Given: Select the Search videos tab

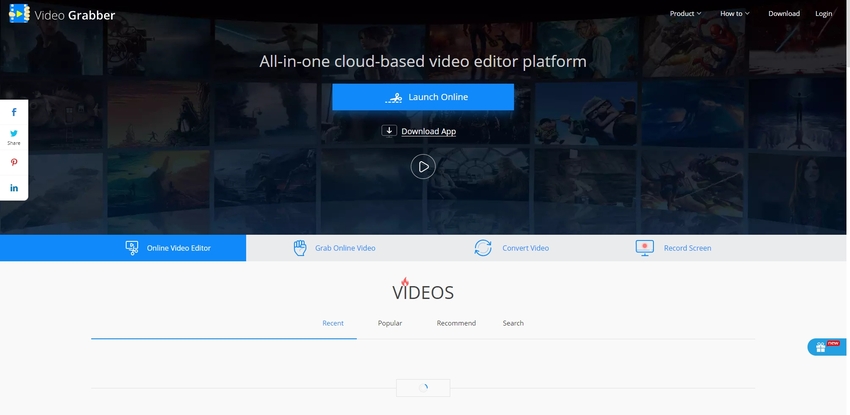Looking at the screenshot, I should (513, 323).
